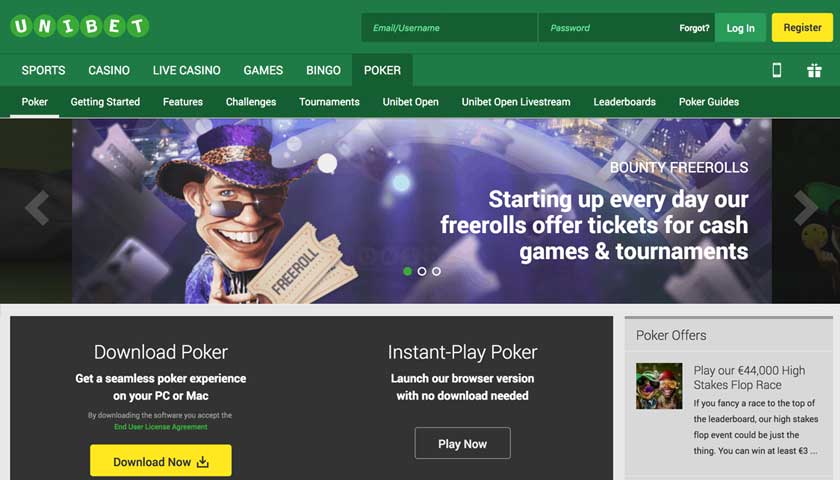Click the Play Now button
The image size is (840, 480).
point(462,444)
